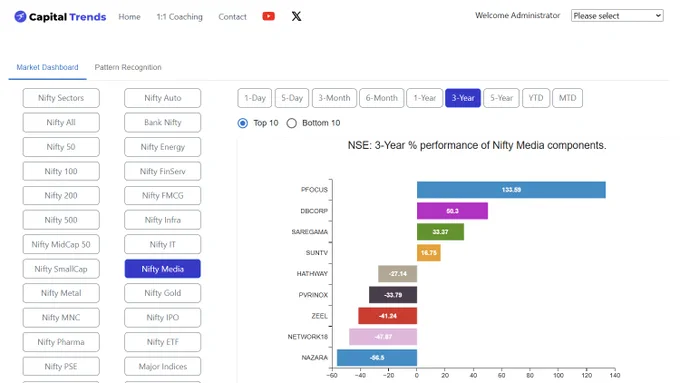
Task: Choose the 5-Day timeframe
Action: pyautogui.click(x=292, y=98)
